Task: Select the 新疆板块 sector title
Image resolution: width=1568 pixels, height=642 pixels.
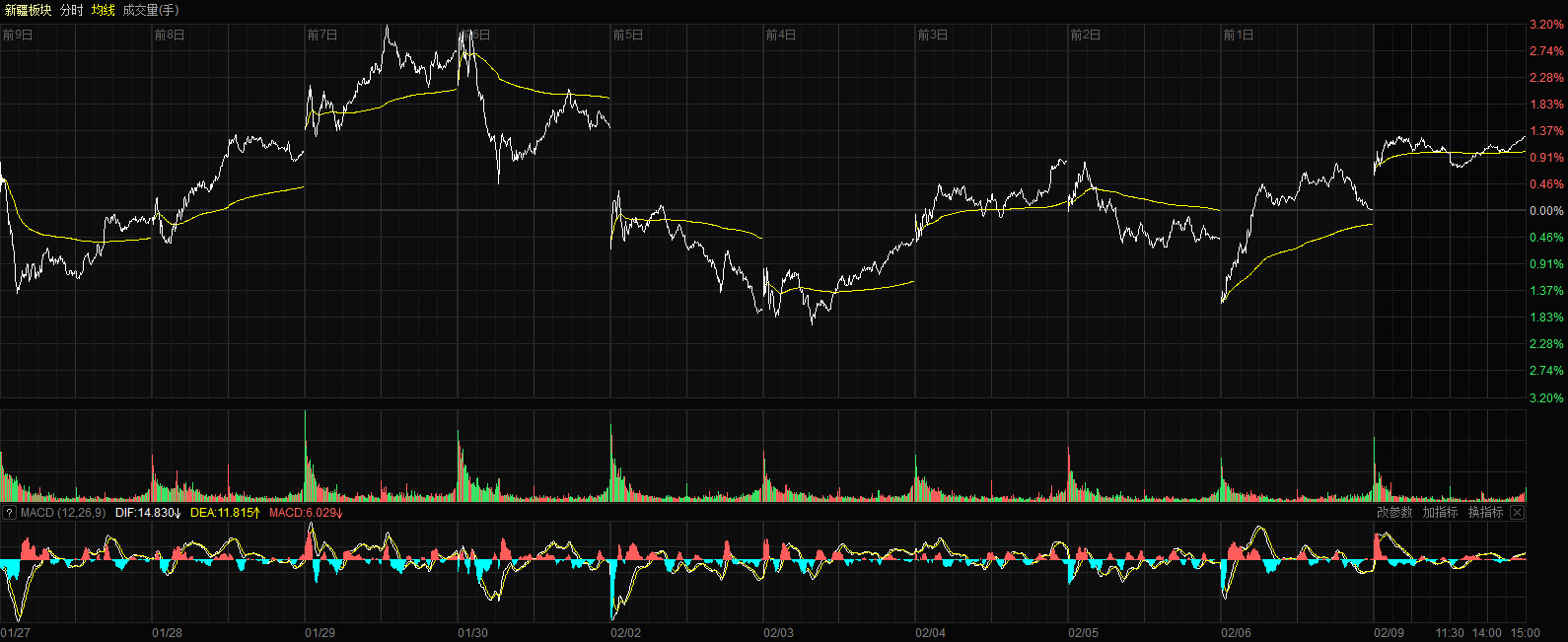Action: 28,10
